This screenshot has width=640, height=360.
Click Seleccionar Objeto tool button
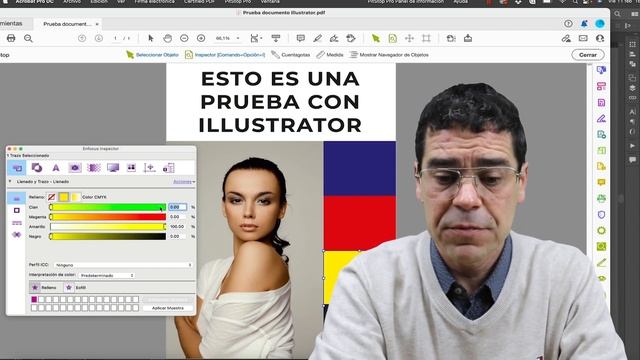click(153, 55)
